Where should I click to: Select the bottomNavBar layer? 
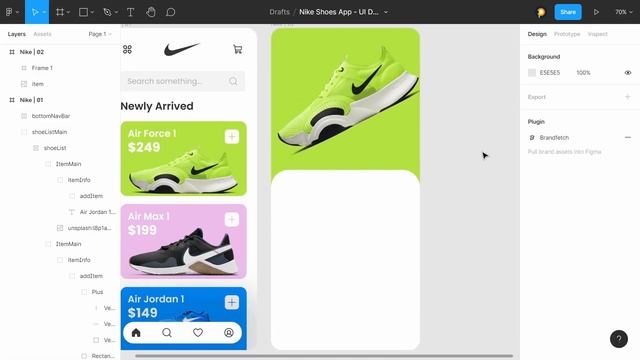pos(51,116)
